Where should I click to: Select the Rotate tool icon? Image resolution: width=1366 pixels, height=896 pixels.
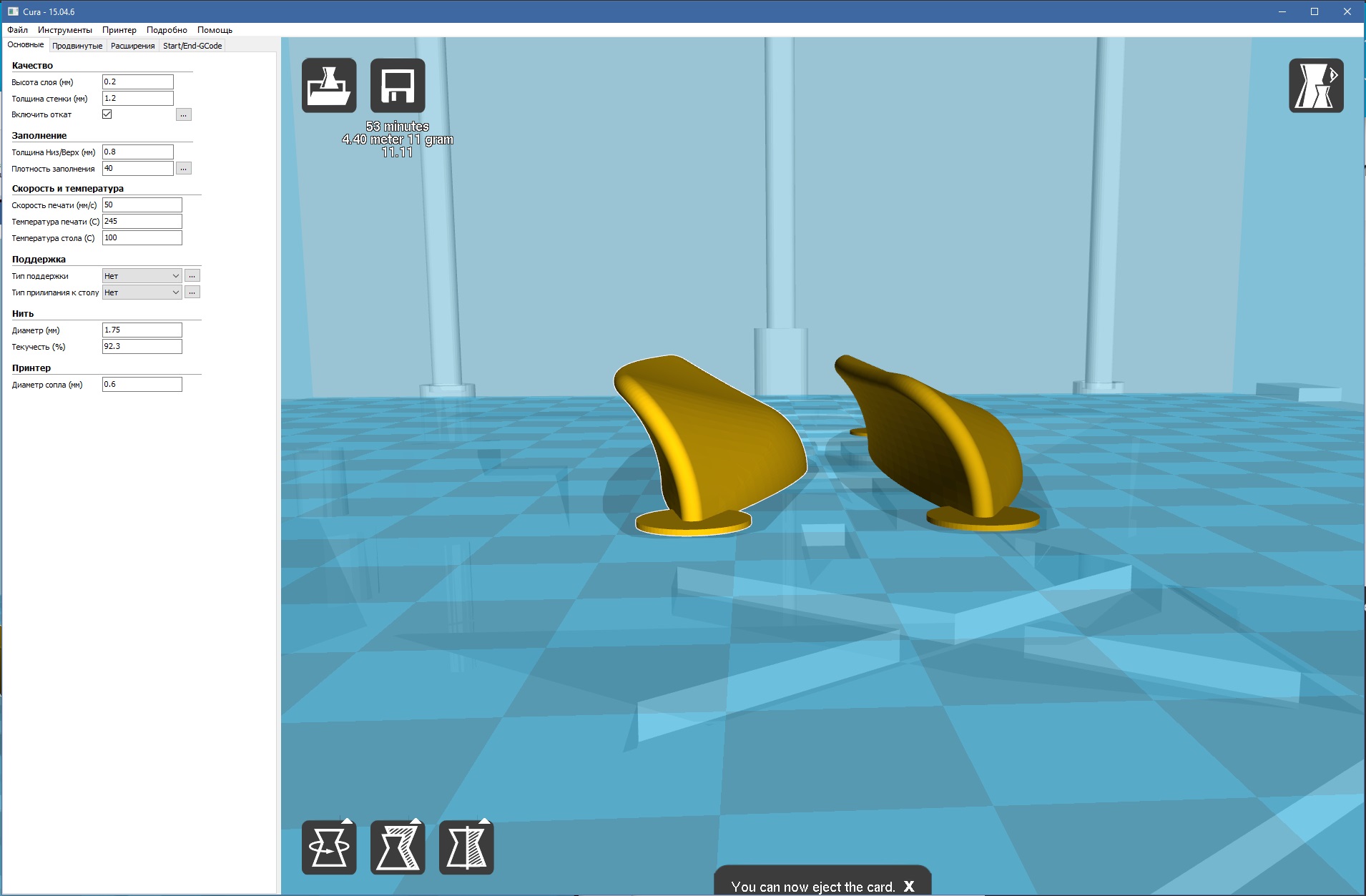pos(329,847)
